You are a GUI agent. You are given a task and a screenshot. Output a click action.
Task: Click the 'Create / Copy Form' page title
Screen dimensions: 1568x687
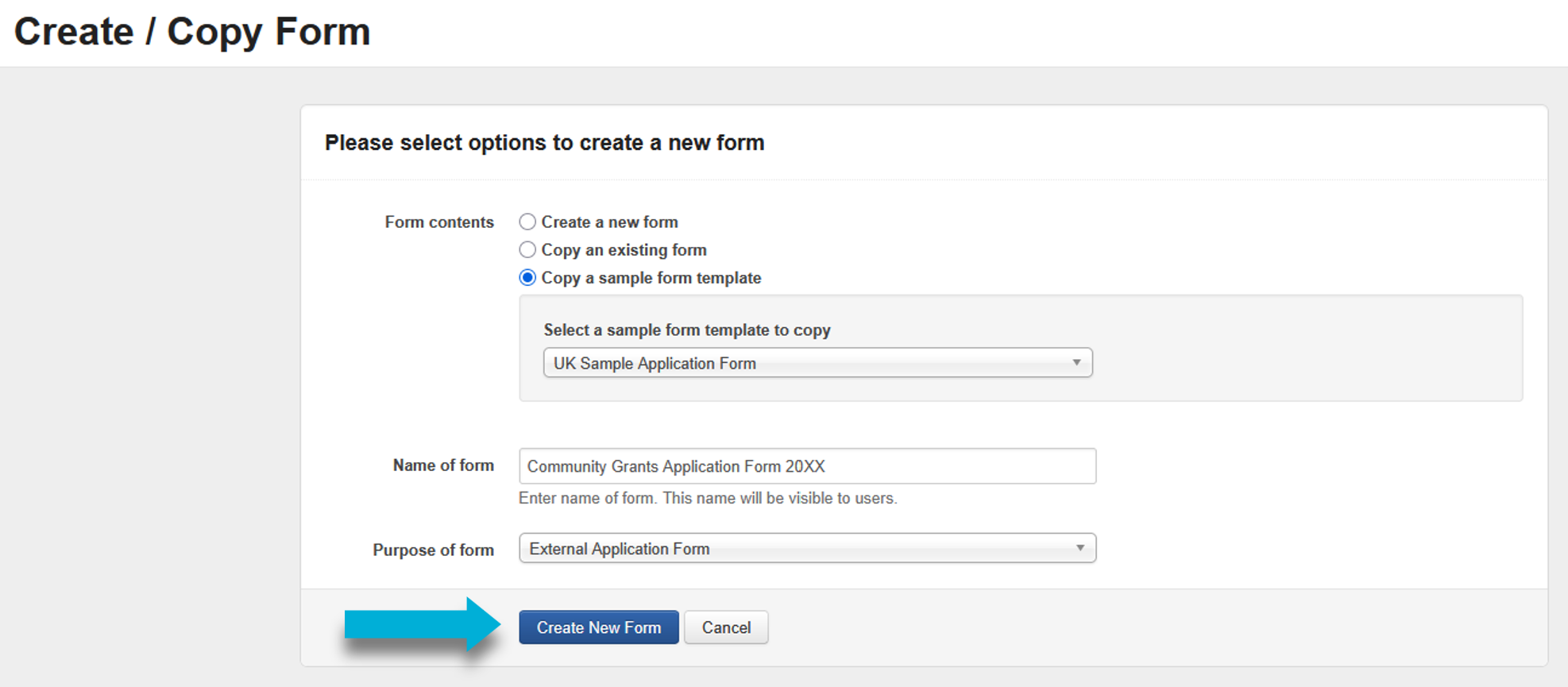[x=192, y=32]
